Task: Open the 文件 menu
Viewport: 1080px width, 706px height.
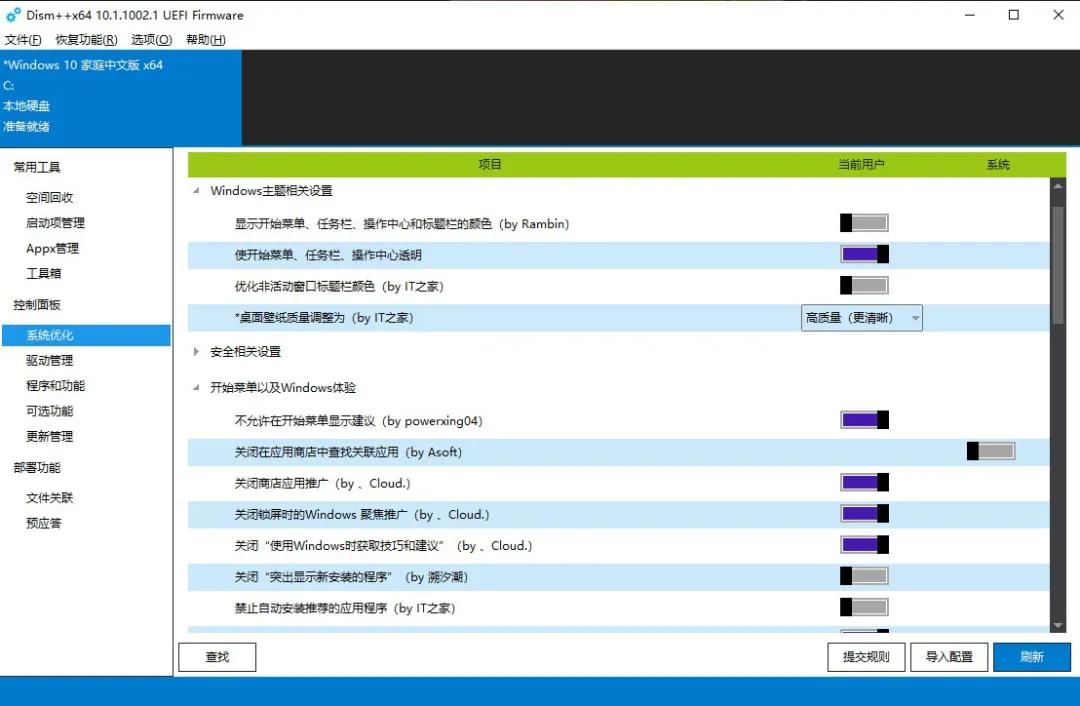Action: (22, 39)
